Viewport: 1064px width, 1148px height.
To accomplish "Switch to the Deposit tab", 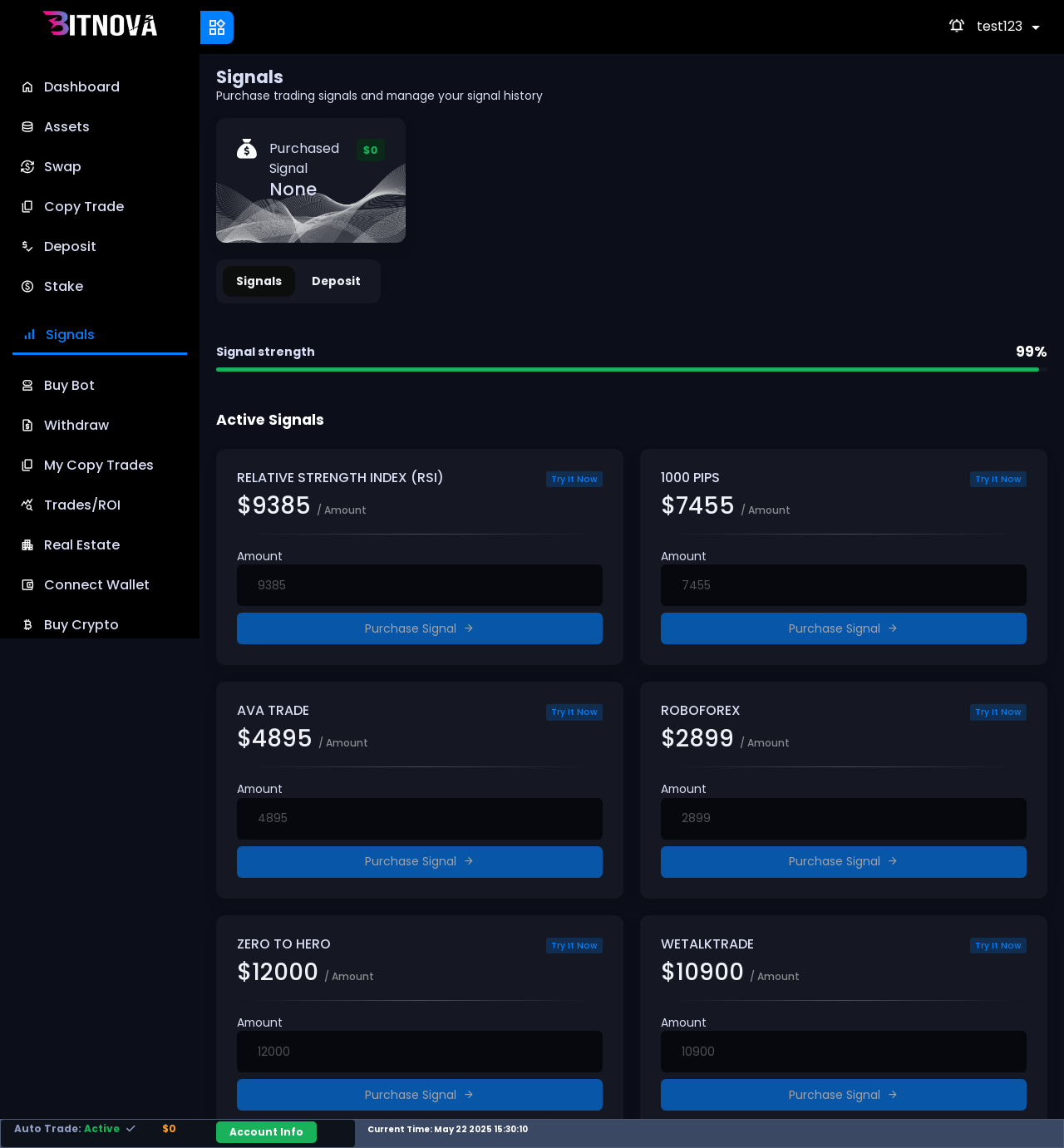I will click(x=336, y=282).
